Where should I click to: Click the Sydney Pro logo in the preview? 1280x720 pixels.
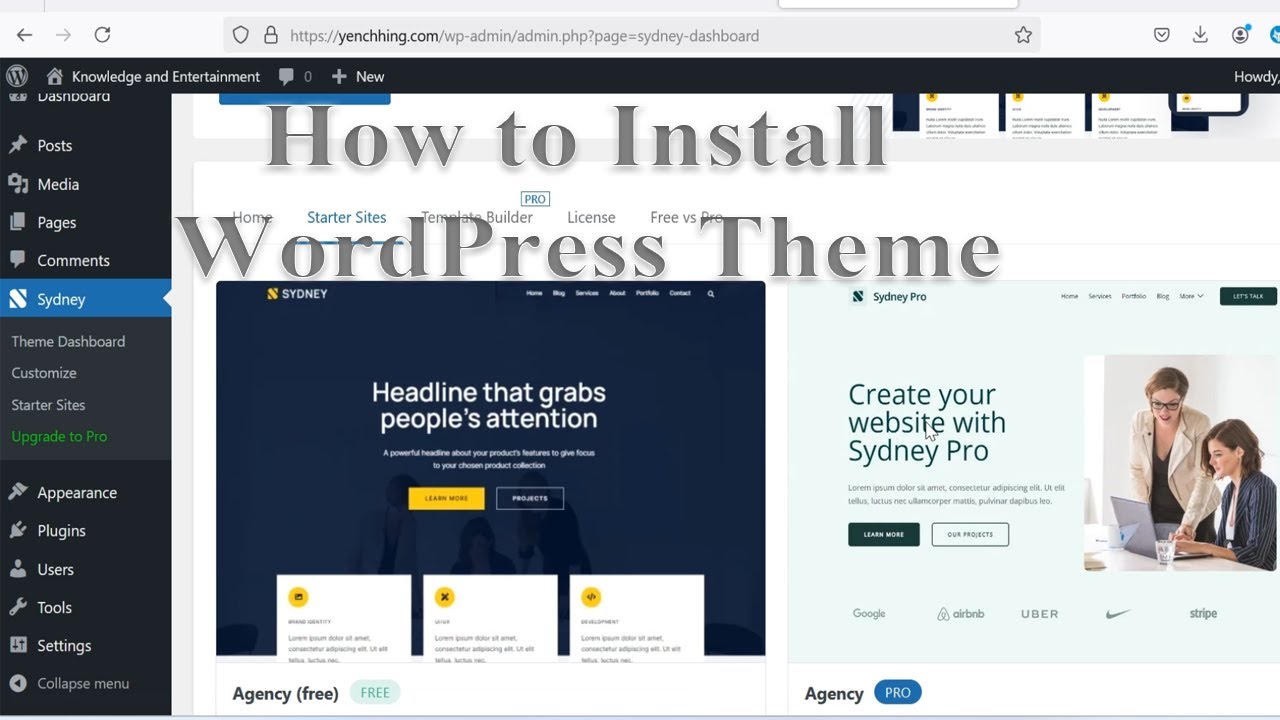(889, 296)
